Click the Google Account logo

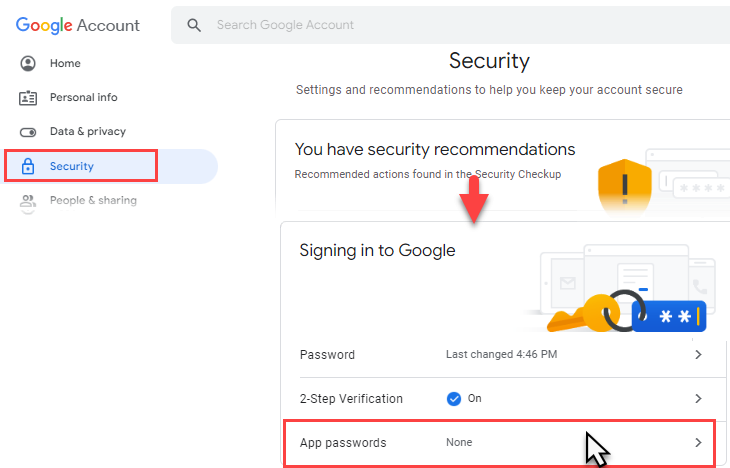point(78,25)
